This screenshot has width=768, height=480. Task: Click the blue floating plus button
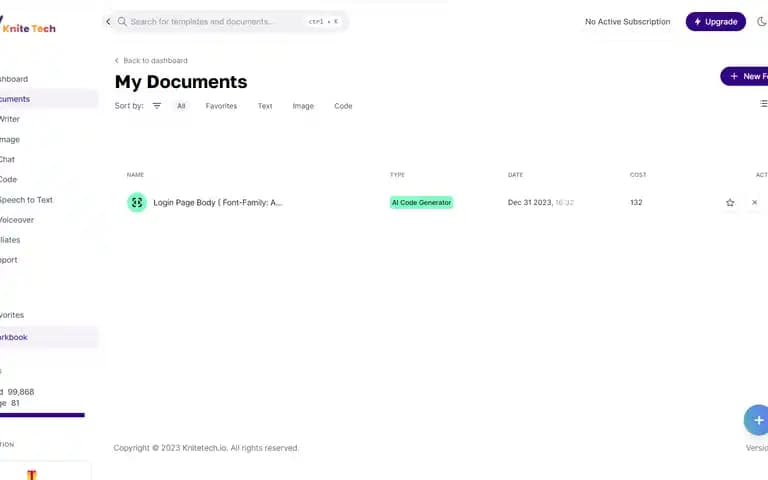coord(757,420)
